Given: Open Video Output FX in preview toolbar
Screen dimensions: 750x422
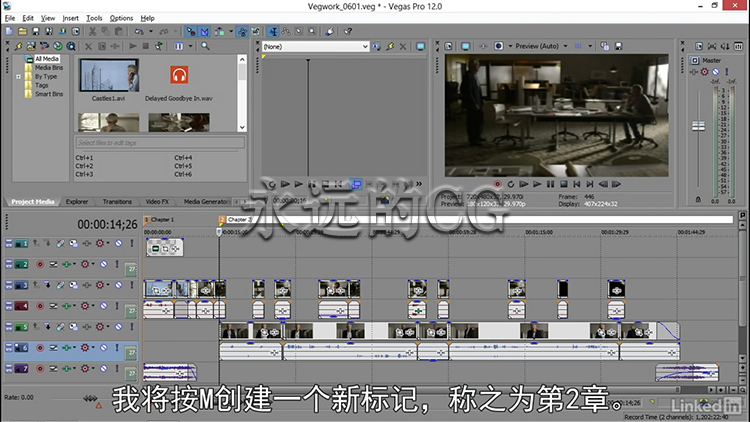Looking at the screenshot, I should click(483, 46).
